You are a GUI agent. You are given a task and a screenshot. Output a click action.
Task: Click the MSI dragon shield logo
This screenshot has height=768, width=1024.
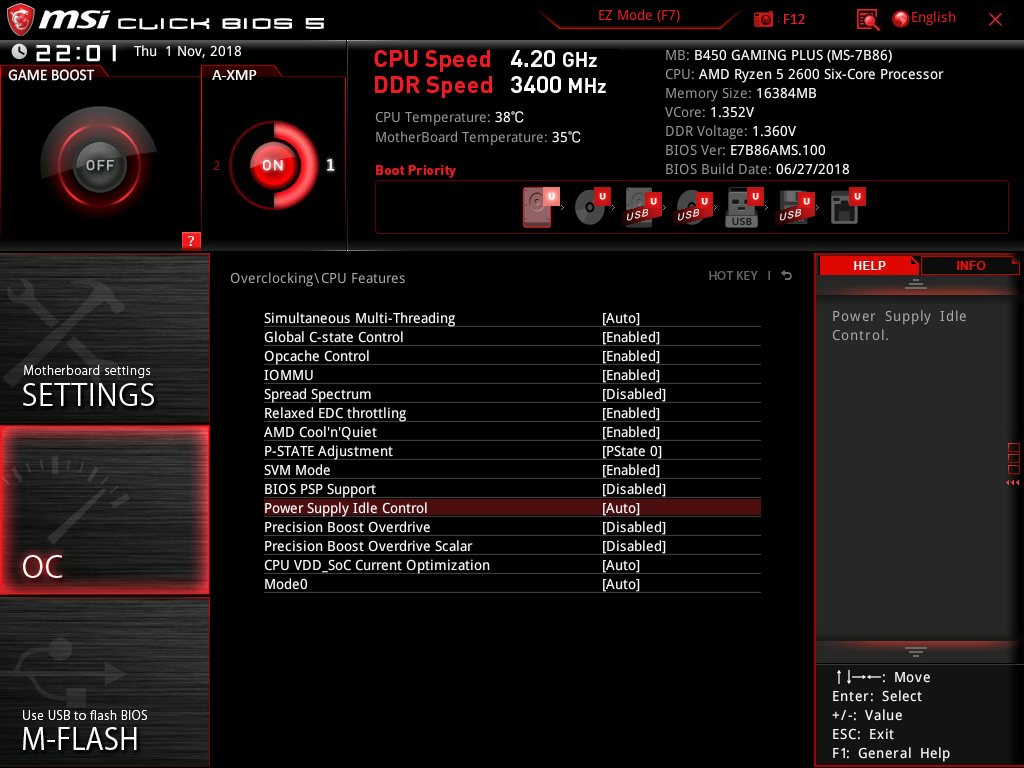pyautogui.click(x=20, y=20)
